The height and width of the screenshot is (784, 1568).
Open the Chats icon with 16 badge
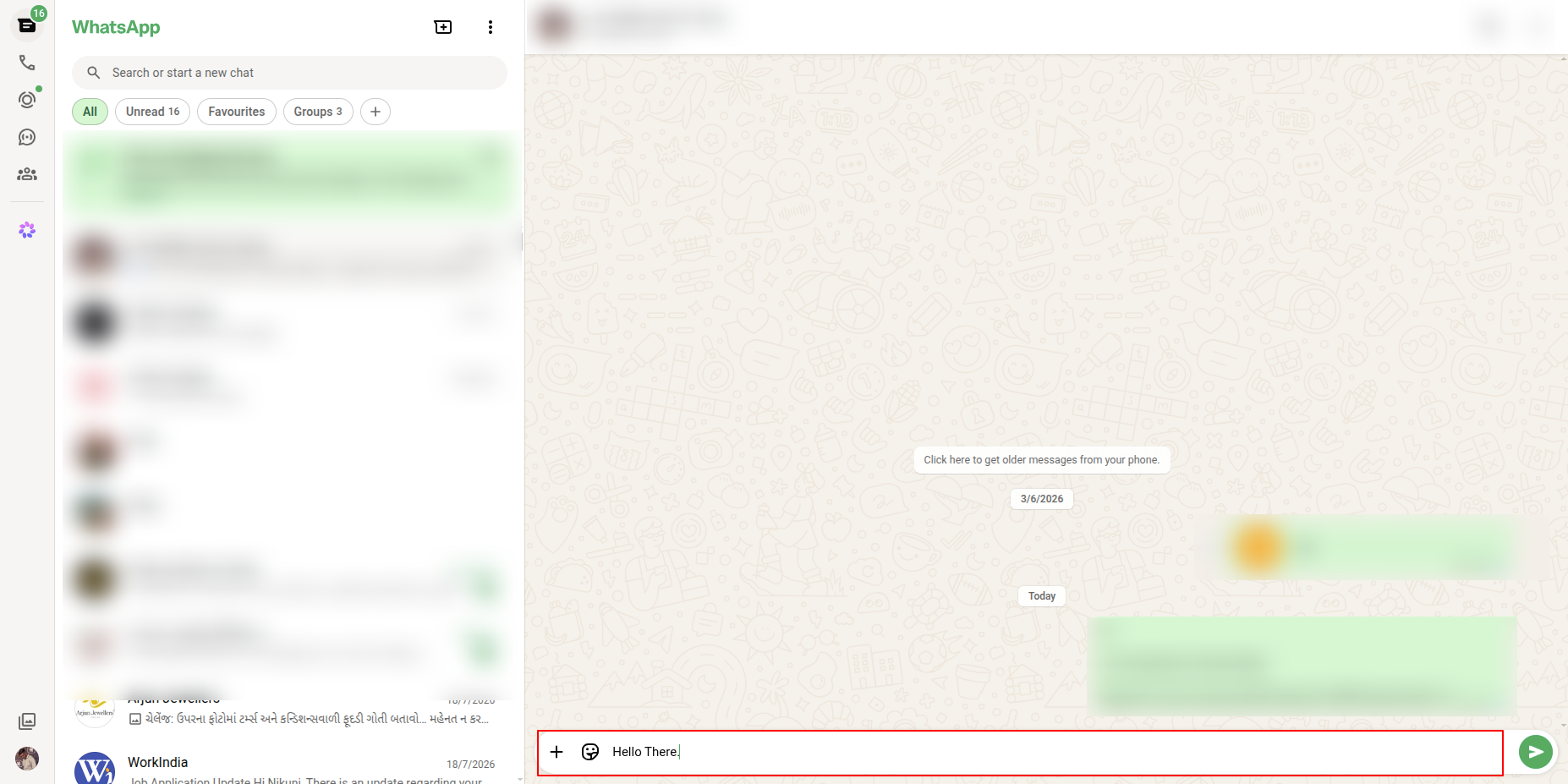tap(27, 25)
